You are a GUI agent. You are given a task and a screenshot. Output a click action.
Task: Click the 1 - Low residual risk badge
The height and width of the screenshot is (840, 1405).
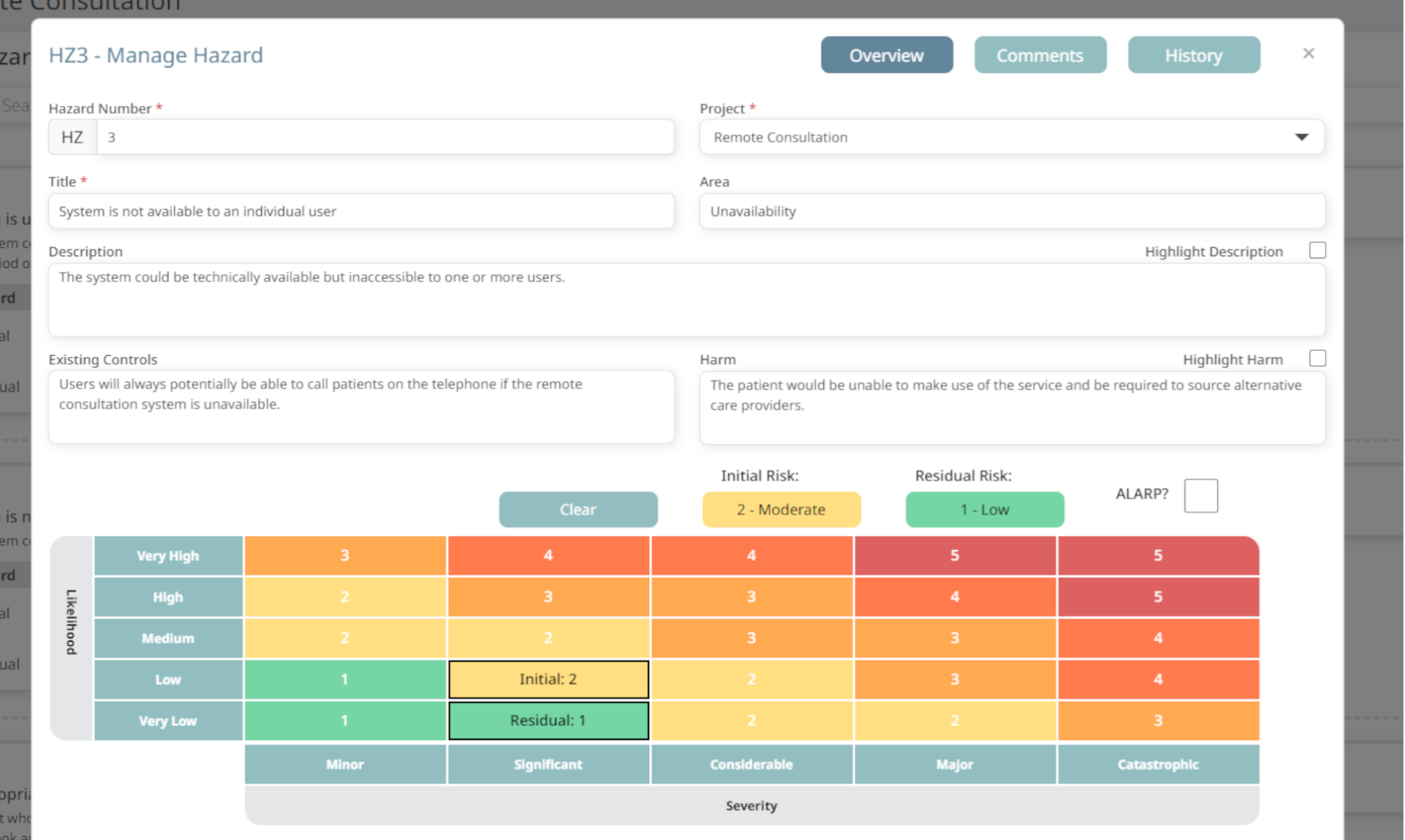pyautogui.click(x=984, y=509)
